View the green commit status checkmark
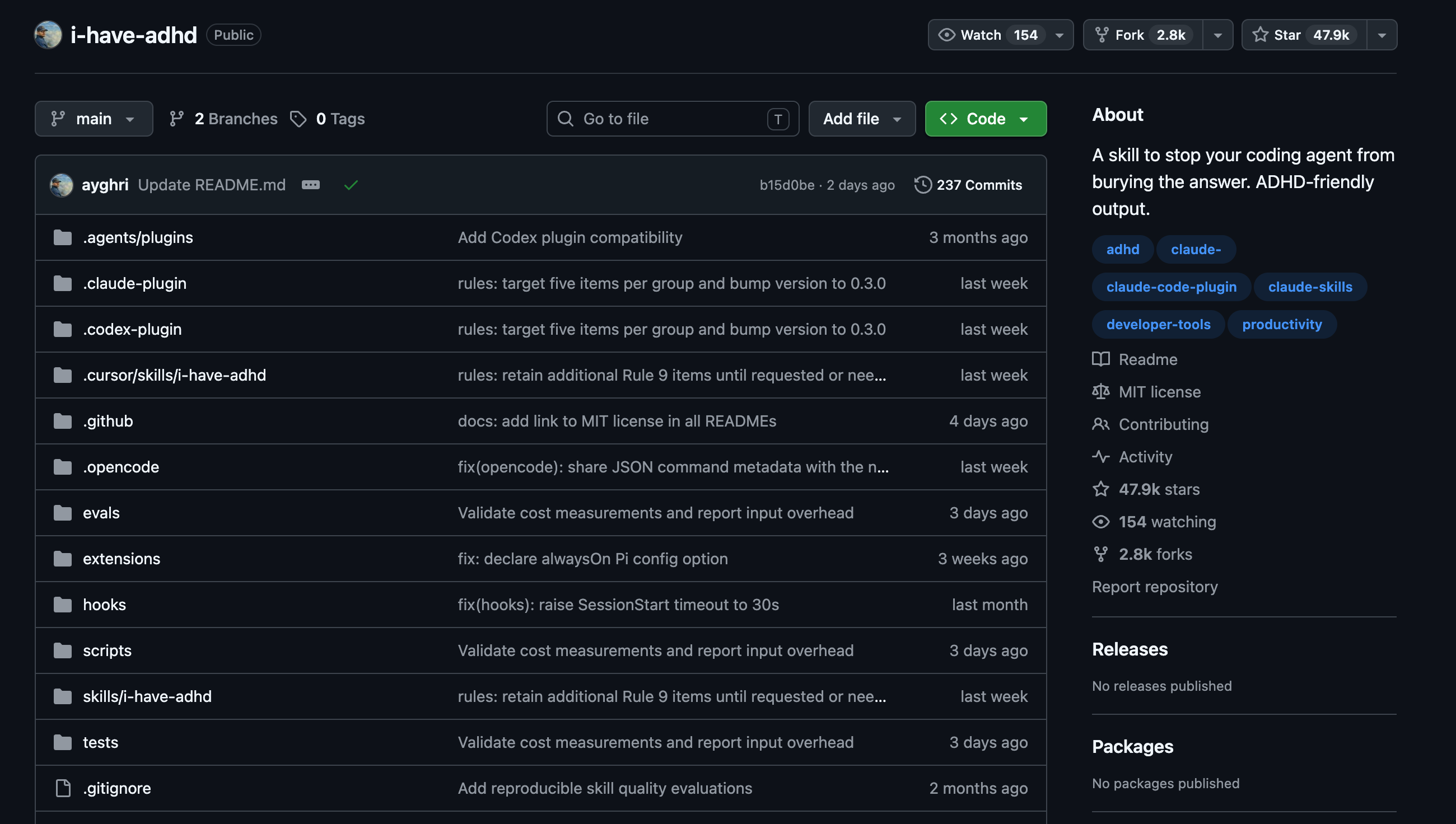The height and width of the screenshot is (824, 1456). pyautogui.click(x=351, y=185)
